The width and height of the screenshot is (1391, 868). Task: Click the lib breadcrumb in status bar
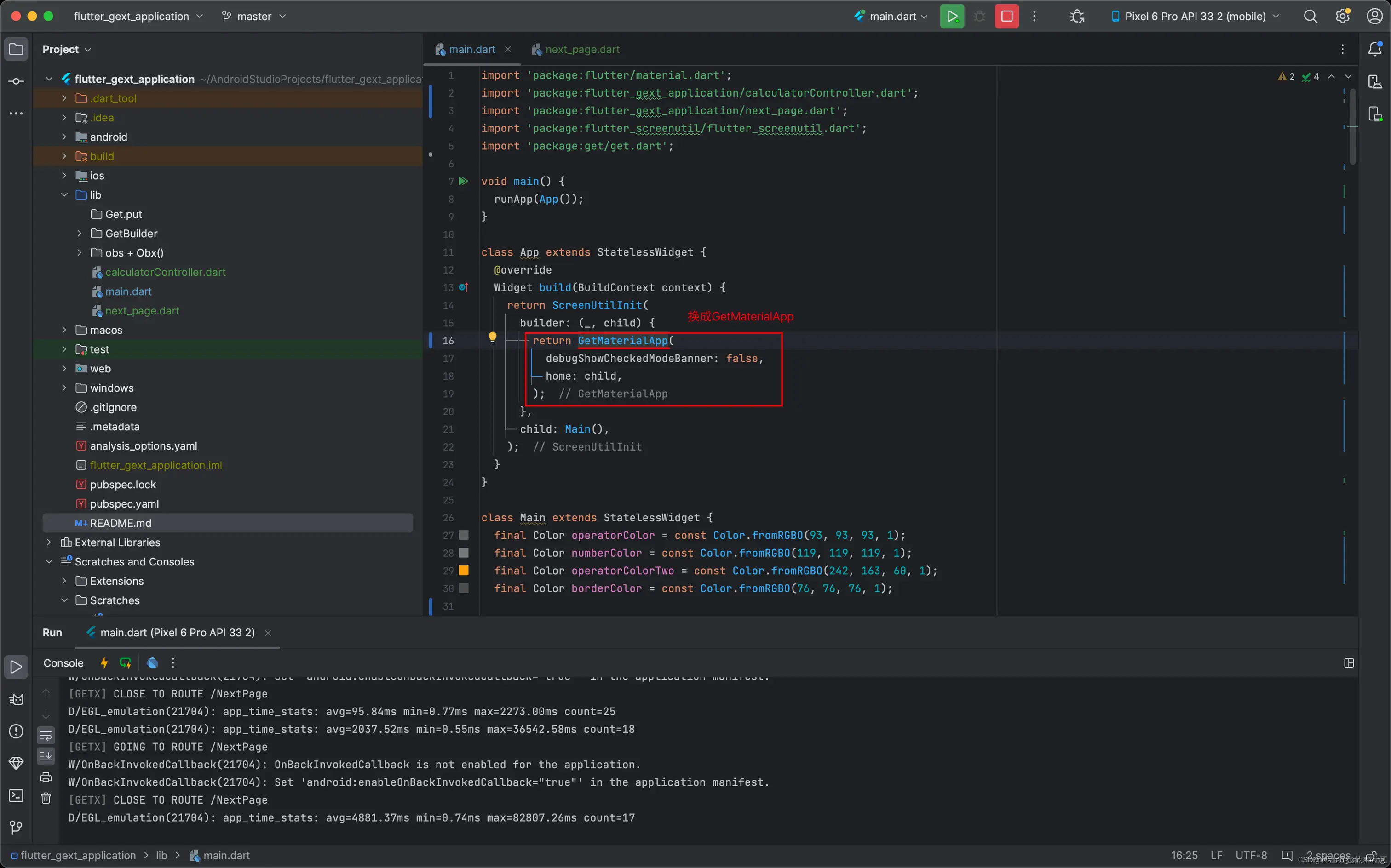[161, 856]
